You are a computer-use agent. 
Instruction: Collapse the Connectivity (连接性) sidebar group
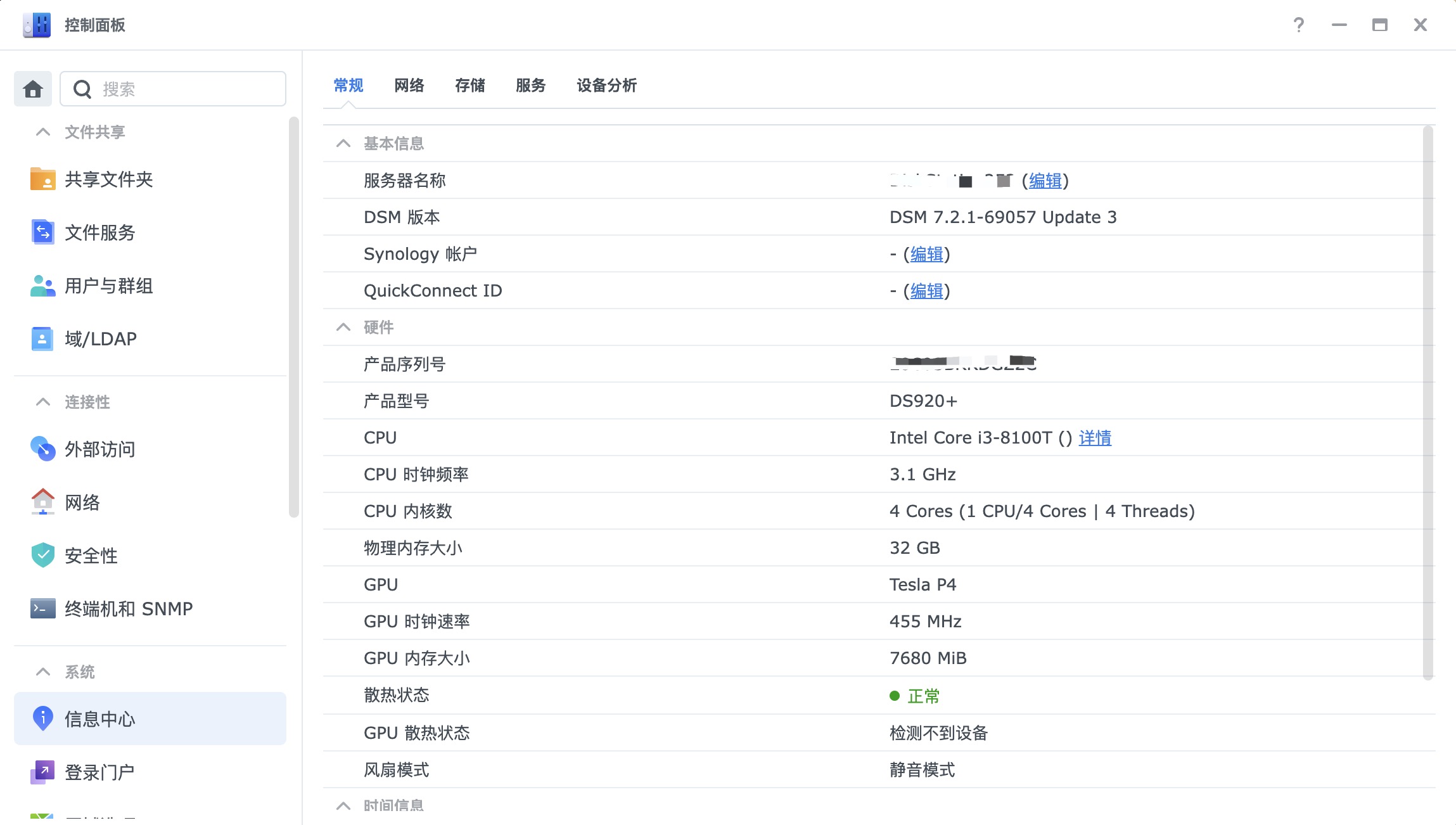(x=43, y=402)
